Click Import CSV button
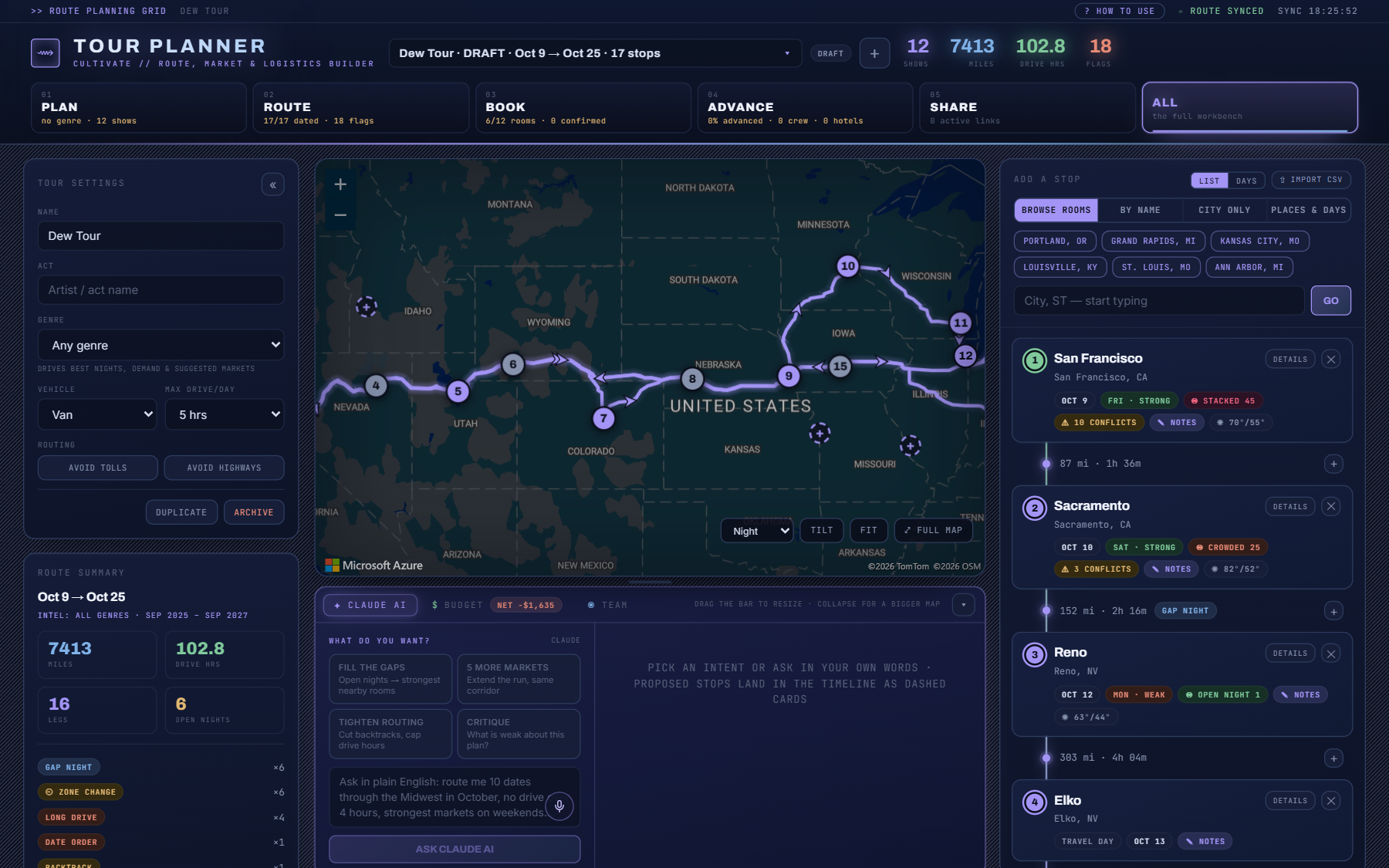Viewport: 1389px width, 868px height. (1311, 180)
